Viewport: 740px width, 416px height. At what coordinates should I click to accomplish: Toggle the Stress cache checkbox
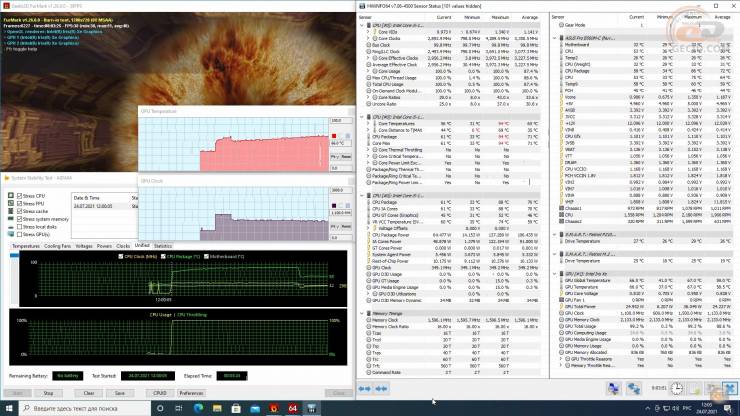click(19, 211)
